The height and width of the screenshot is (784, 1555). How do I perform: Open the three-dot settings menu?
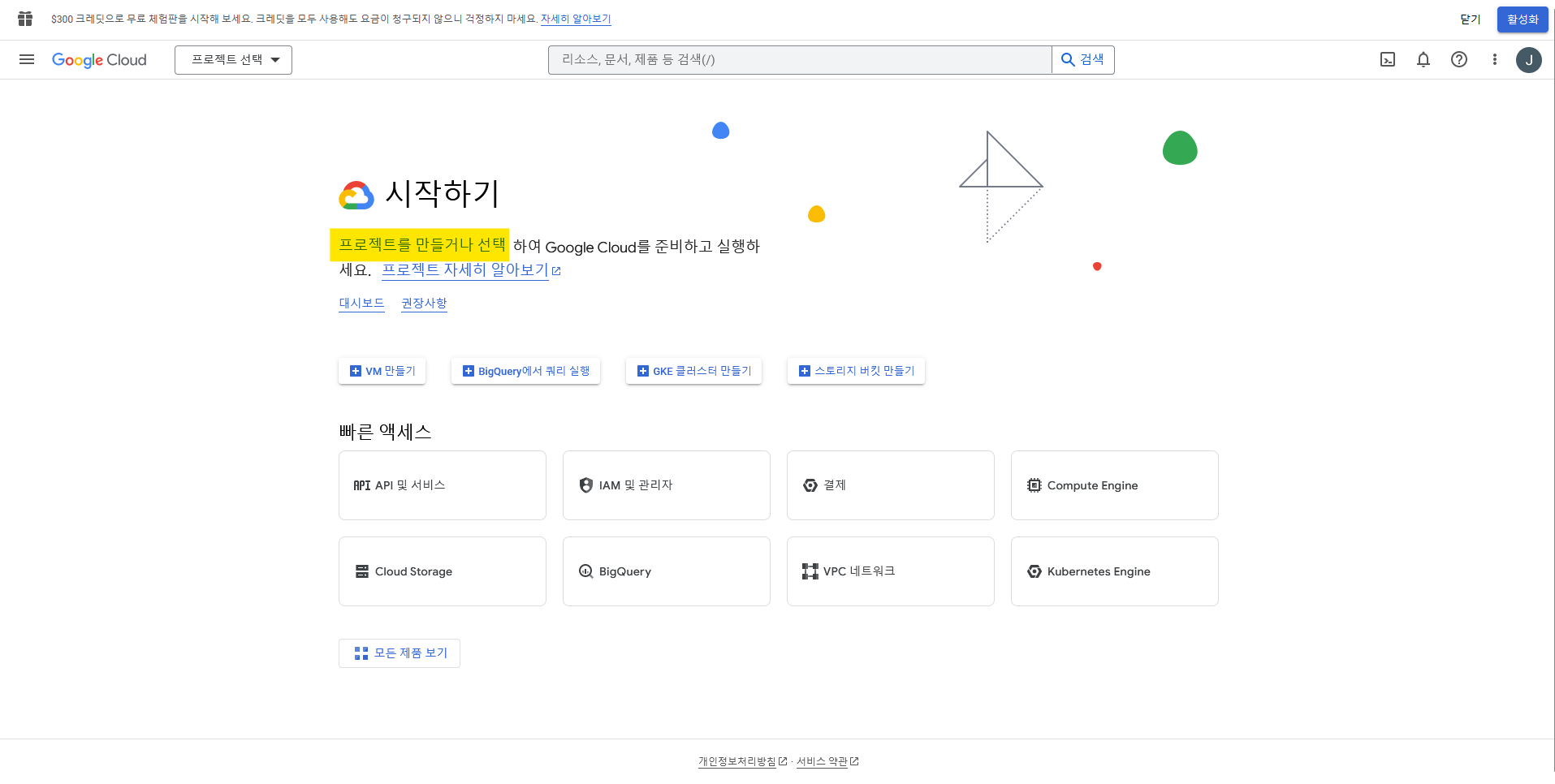click(1494, 59)
